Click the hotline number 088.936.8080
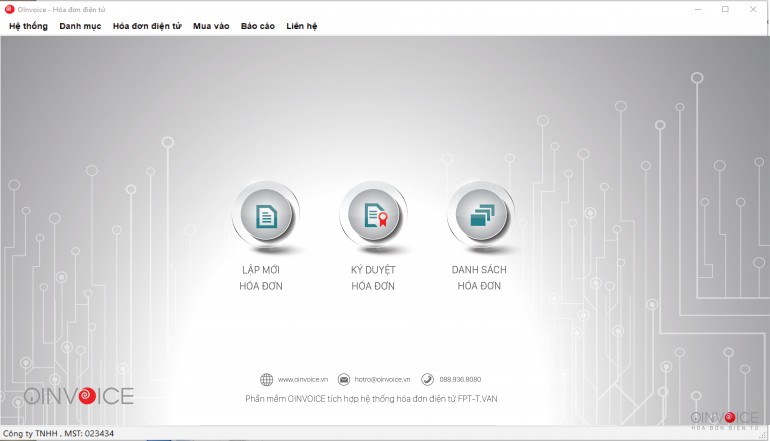Image resolution: width=770 pixels, height=441 pixels. tap(460, 380)
